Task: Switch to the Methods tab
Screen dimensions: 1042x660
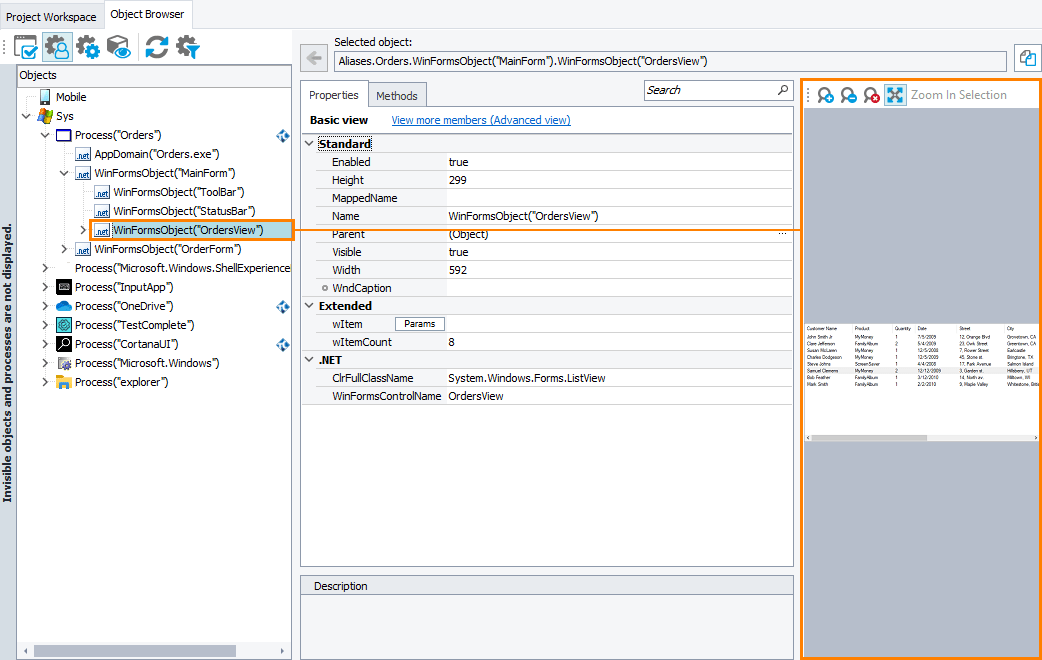Action: pos(397,95)
